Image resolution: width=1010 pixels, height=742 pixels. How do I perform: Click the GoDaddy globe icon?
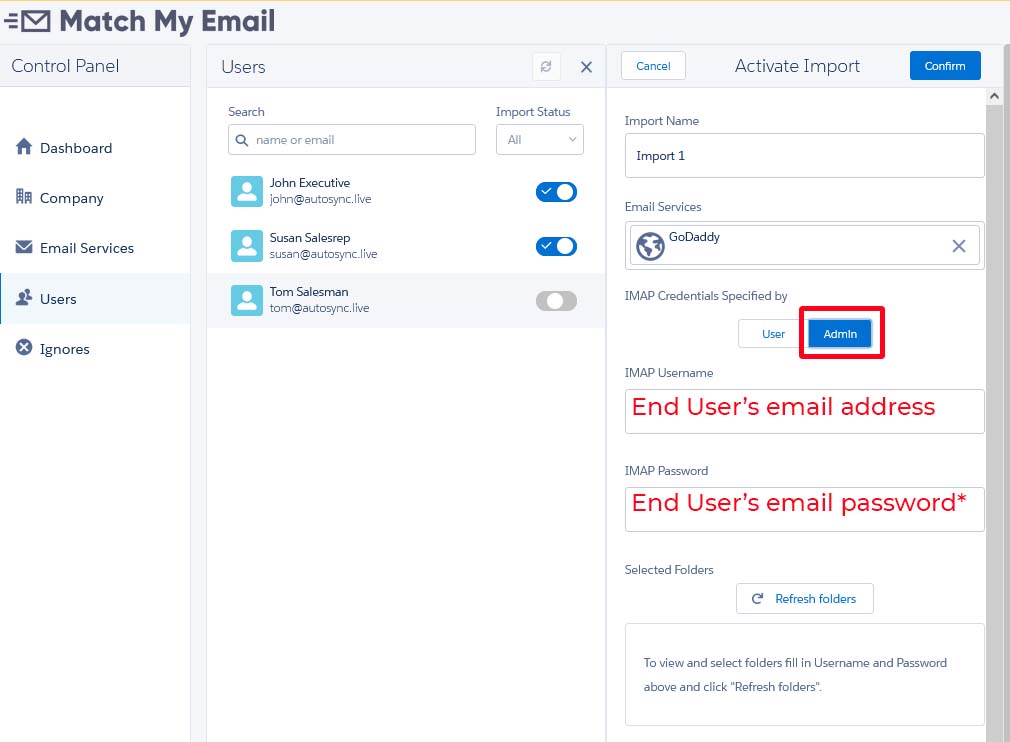(x=650, y=246)
